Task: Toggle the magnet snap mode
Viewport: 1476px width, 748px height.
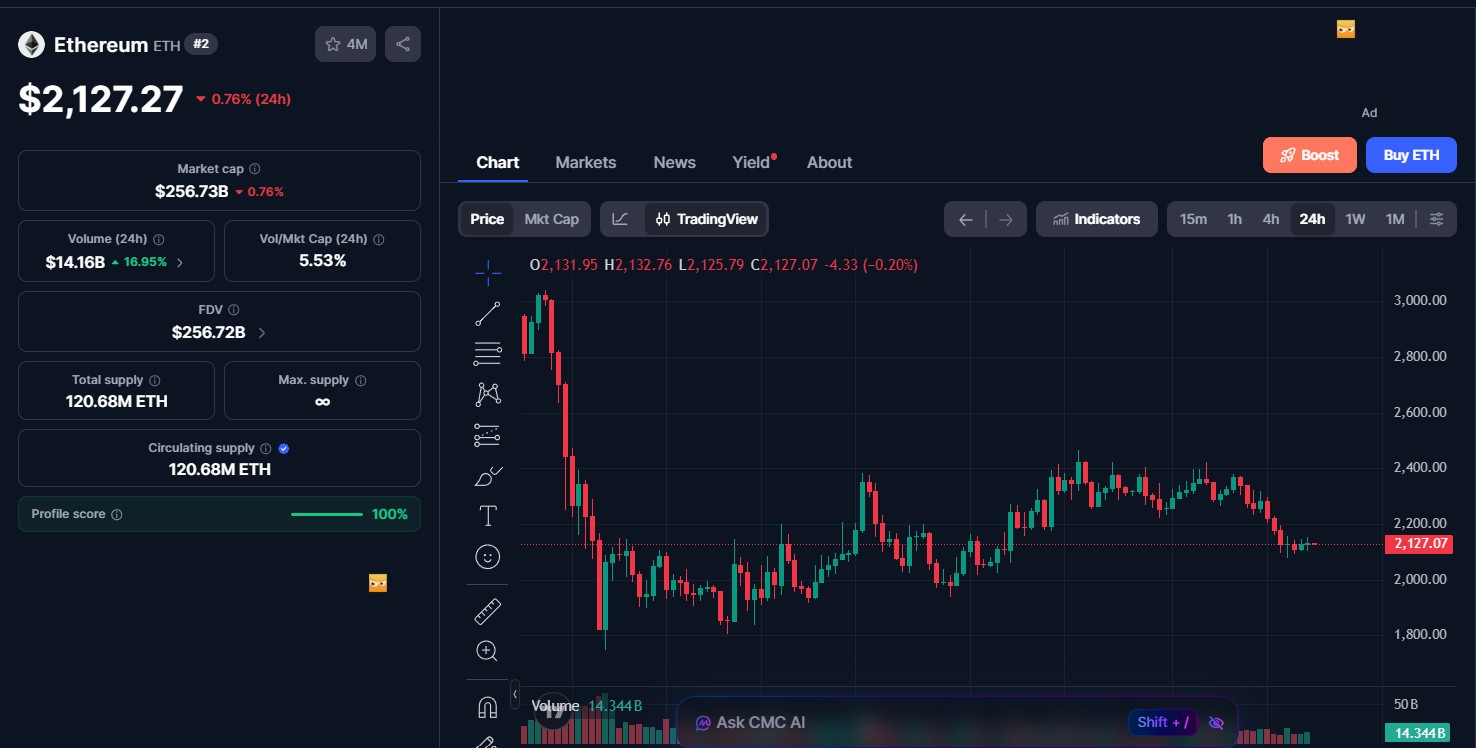Action: click(488, 707)
